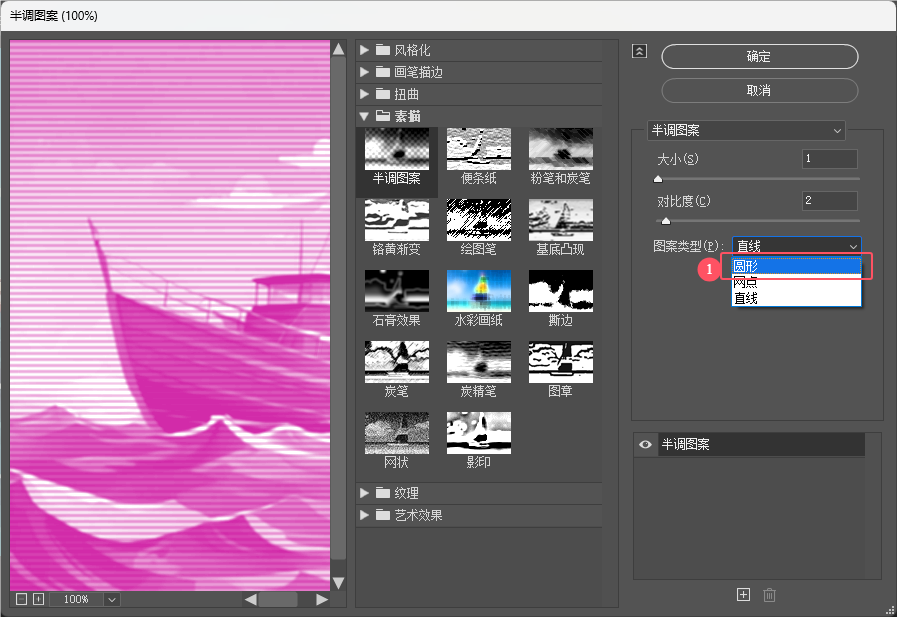Click the 大小 value input field
897x617 pixels.
829,158
